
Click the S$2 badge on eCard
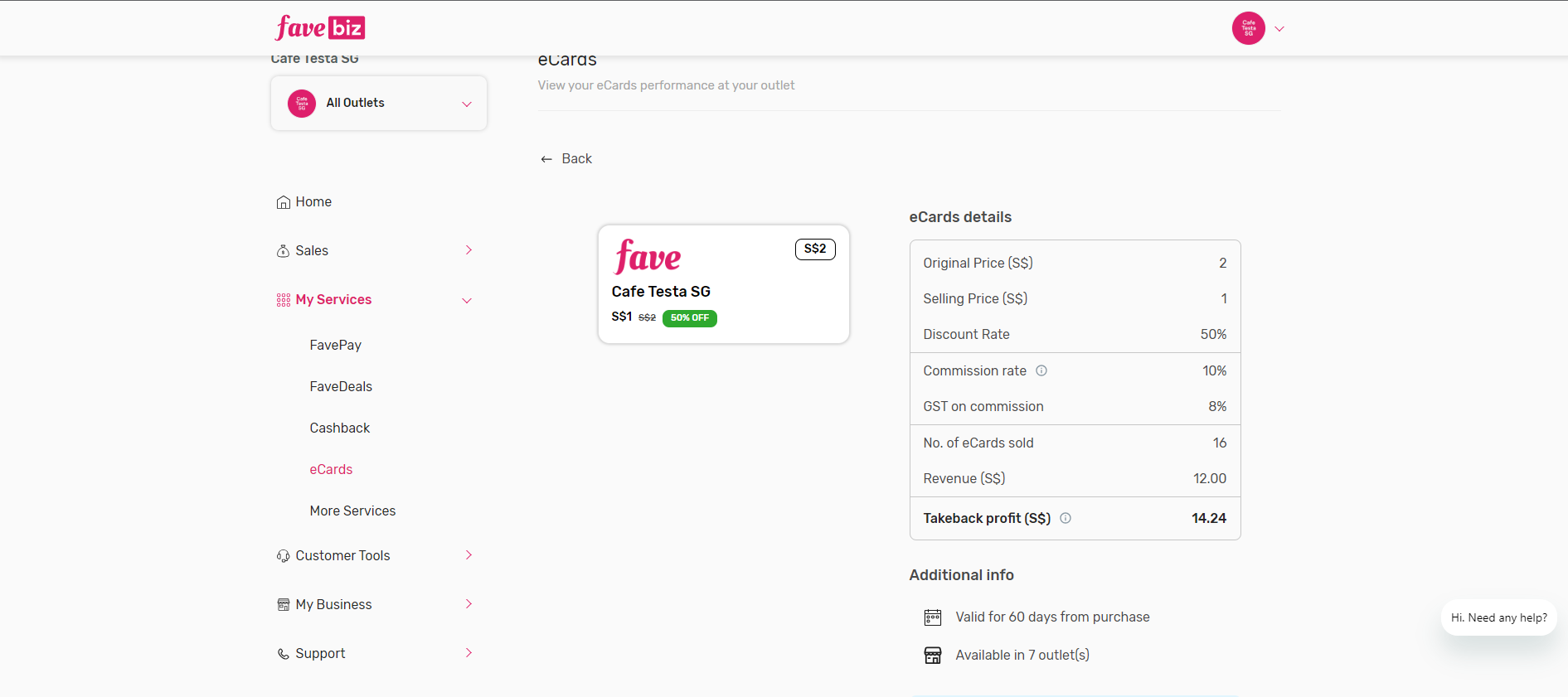[815, 249]
